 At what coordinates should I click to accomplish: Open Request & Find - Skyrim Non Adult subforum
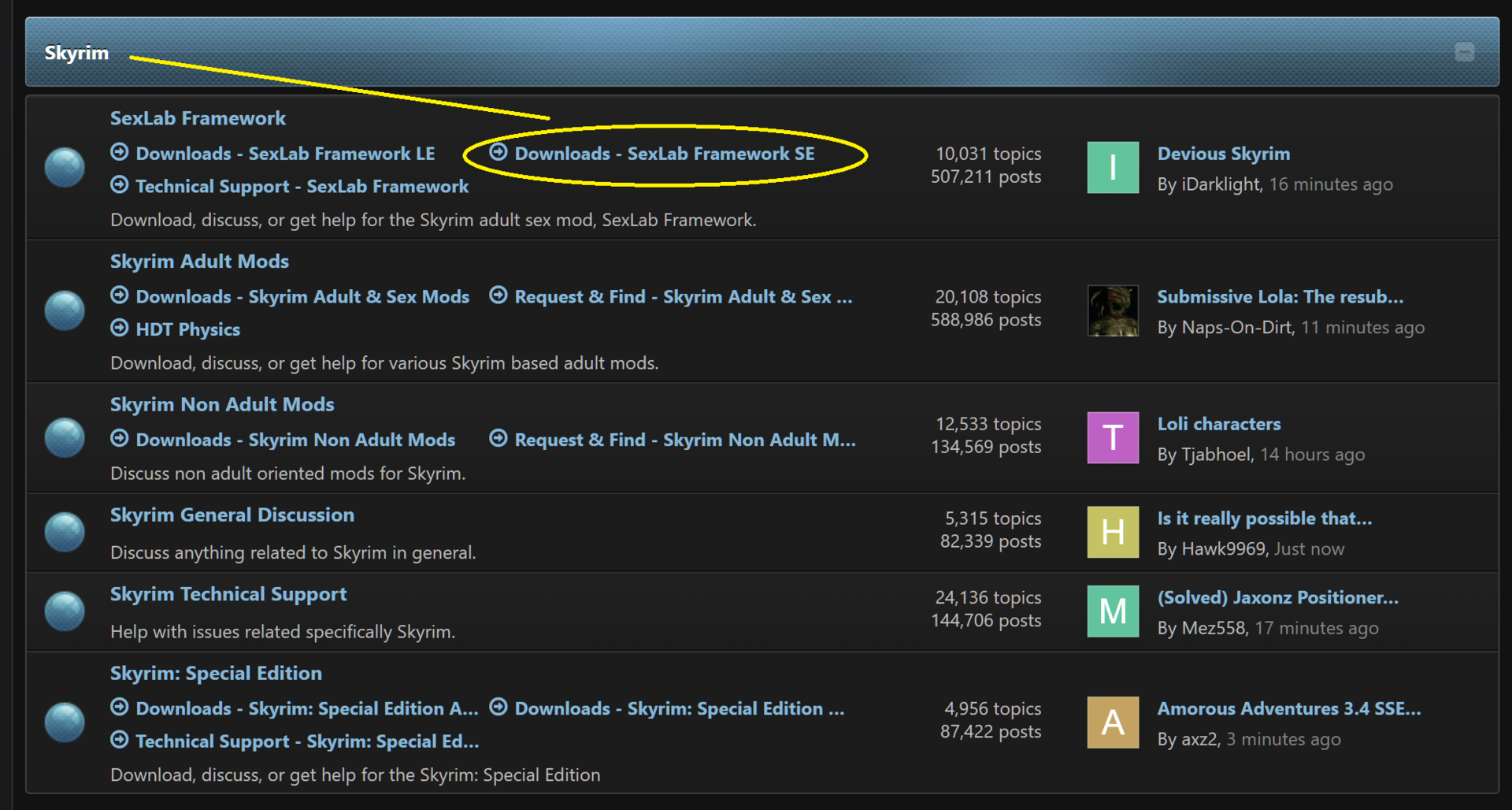[685, 440]
